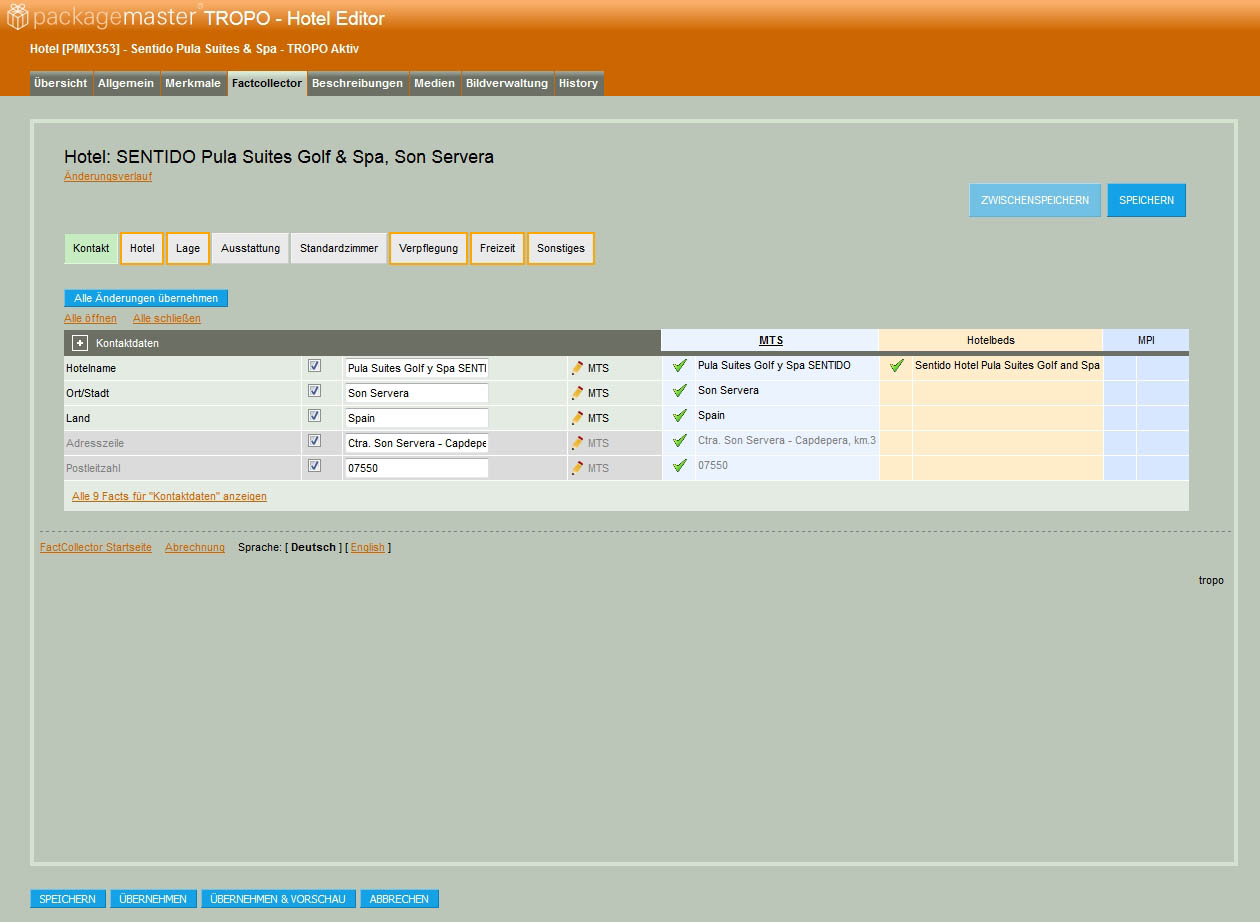Click Alle Änderungen übernehmen button
The image size is (1260, 922).
[146, 298]
